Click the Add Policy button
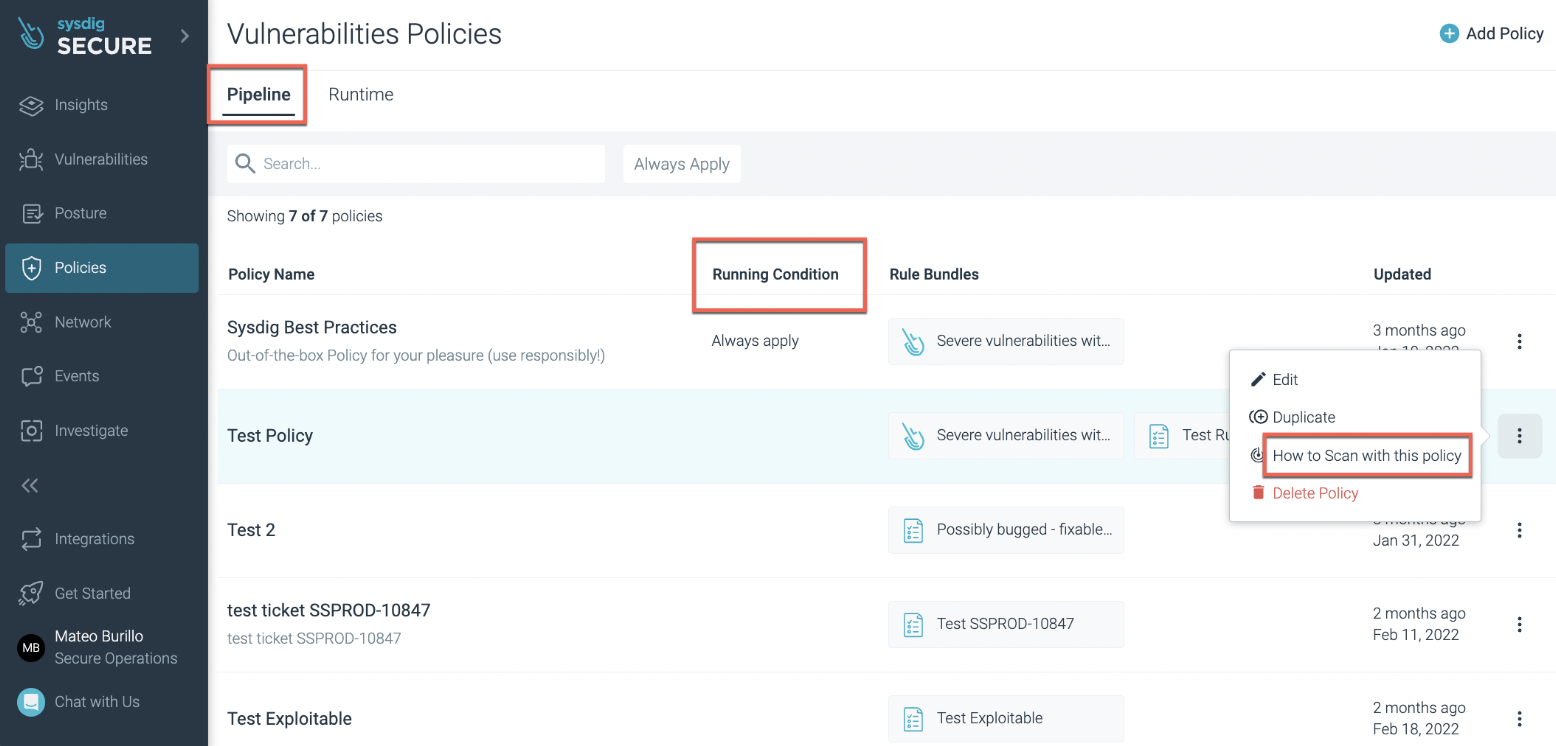 (x=1491, y=34)
